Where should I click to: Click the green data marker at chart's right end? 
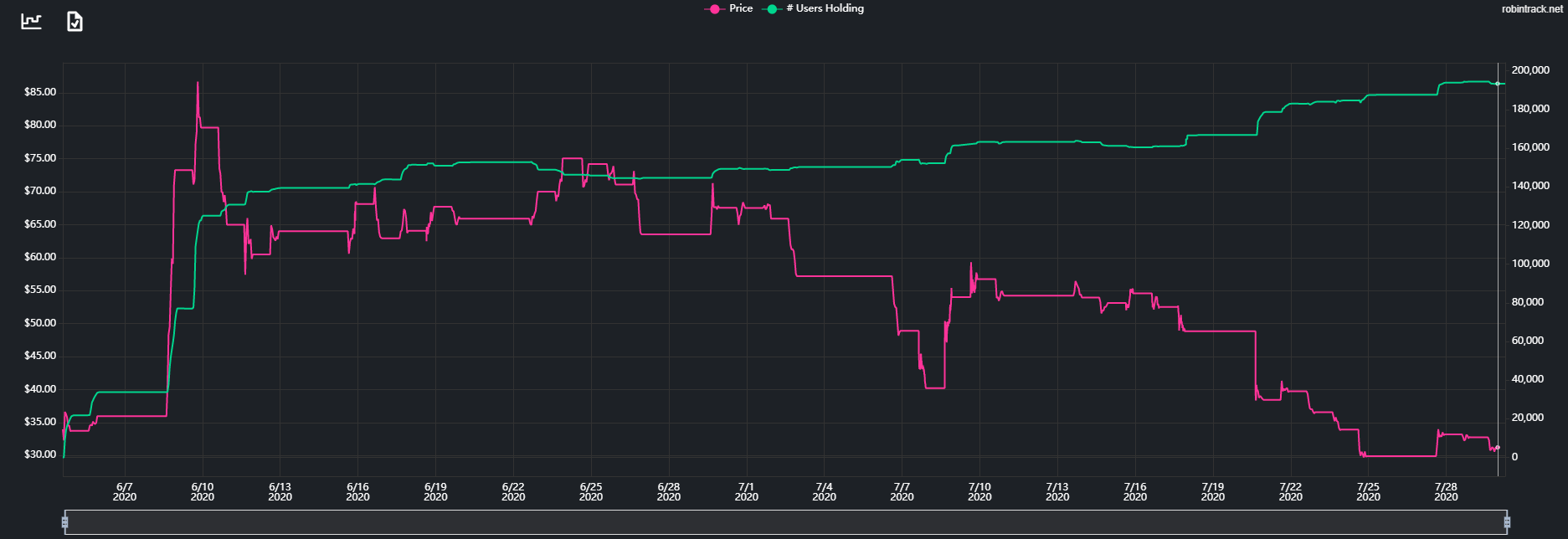pos(1498,84)
